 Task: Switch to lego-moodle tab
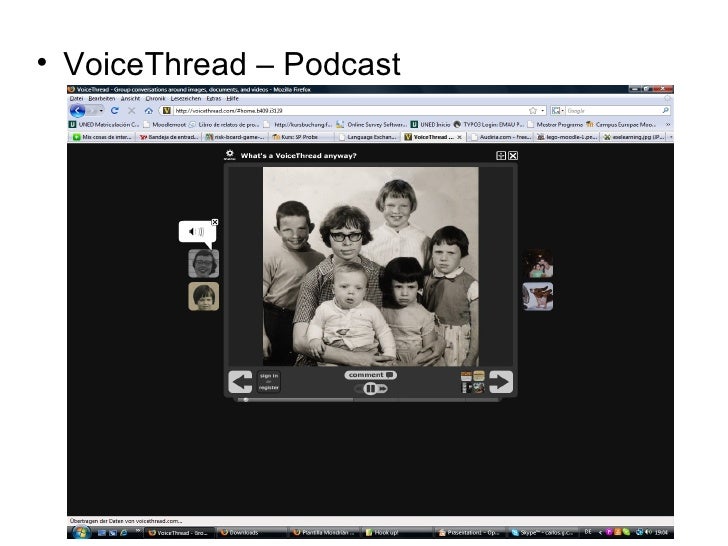point(567,137)
